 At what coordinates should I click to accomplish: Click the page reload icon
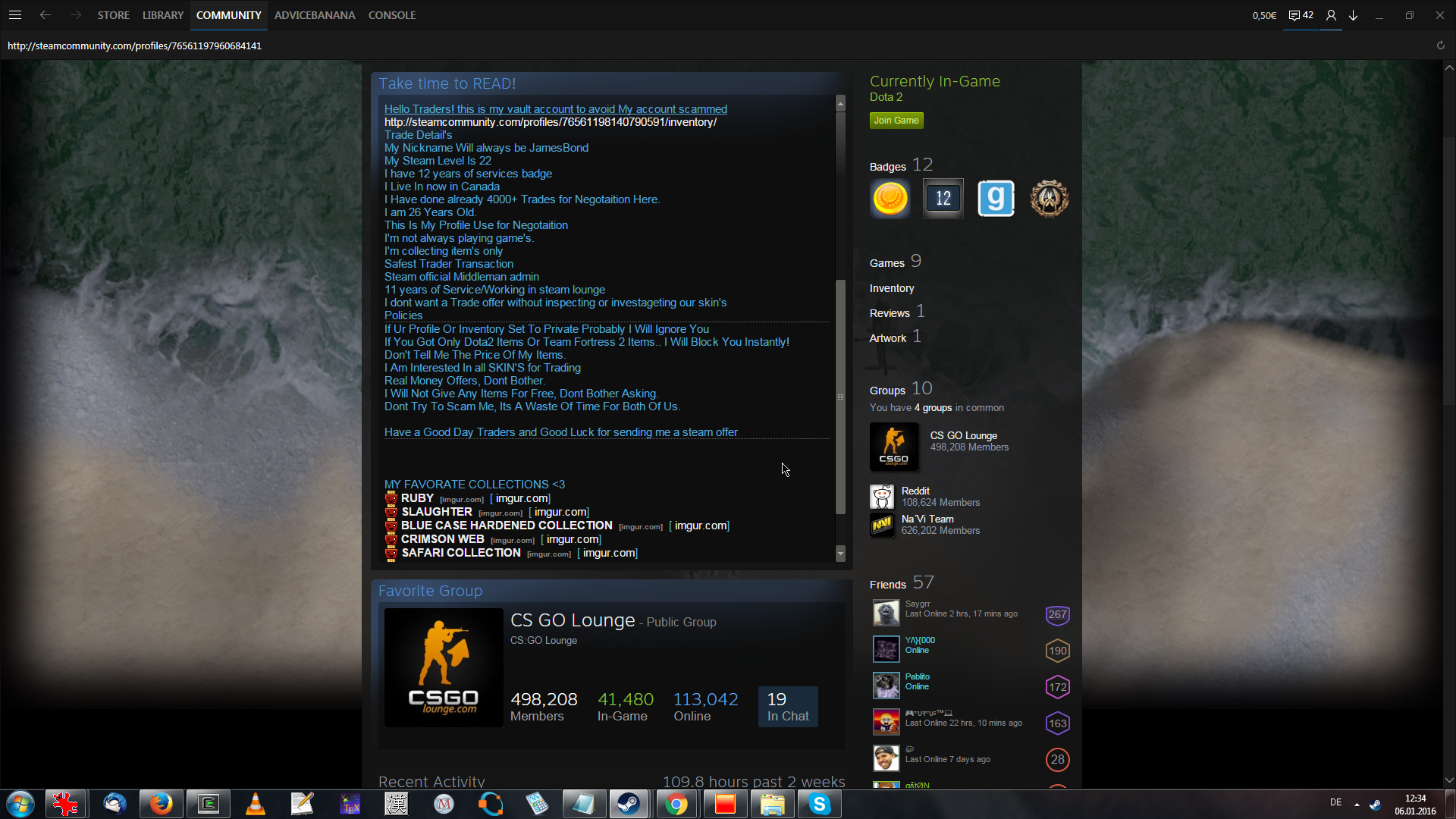coord(1440,45)
